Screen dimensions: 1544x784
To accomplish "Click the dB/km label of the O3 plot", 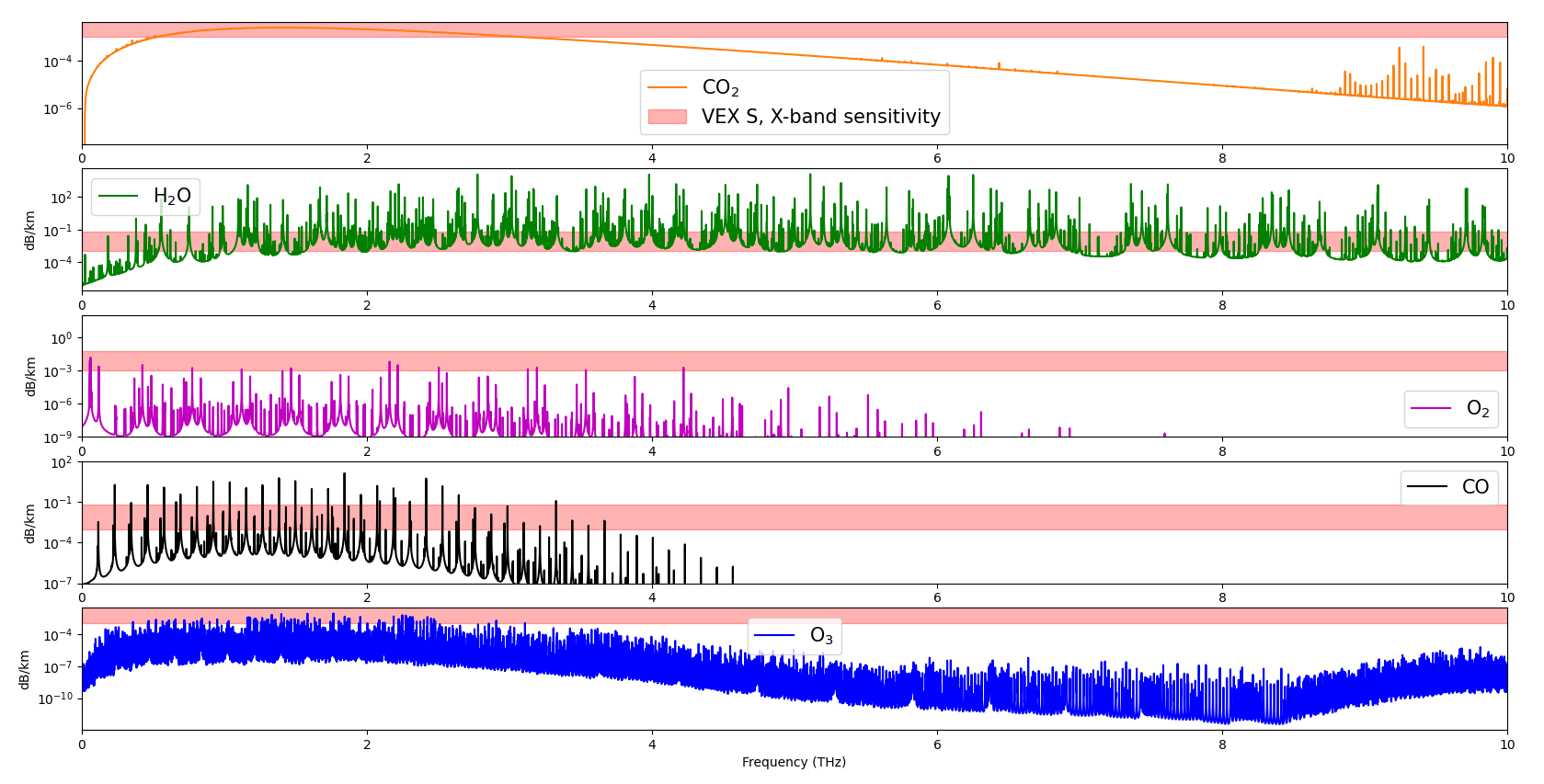I will pyautogui.click(x=24, y=670).
